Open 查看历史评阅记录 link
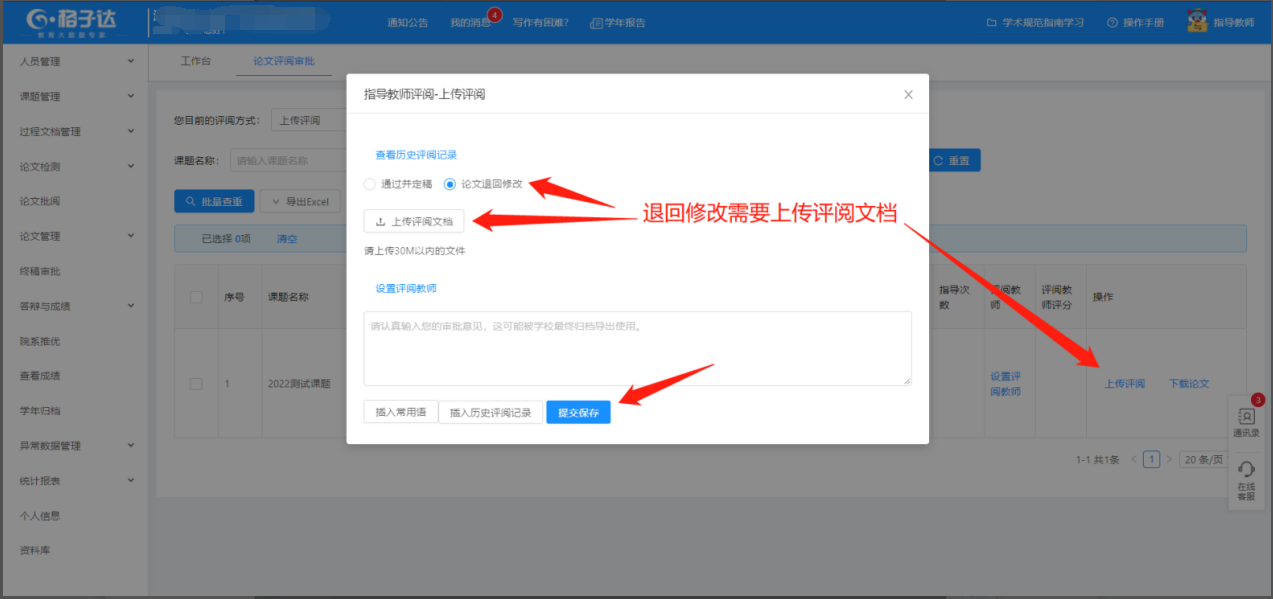Image resolution: width=1273 pixels, height=599 pixels. click(416, 155)
